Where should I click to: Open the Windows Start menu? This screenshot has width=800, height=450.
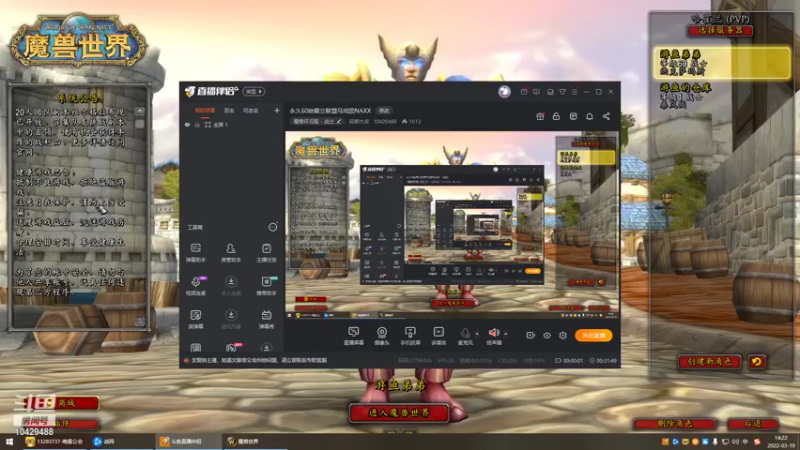click(10, 441)
